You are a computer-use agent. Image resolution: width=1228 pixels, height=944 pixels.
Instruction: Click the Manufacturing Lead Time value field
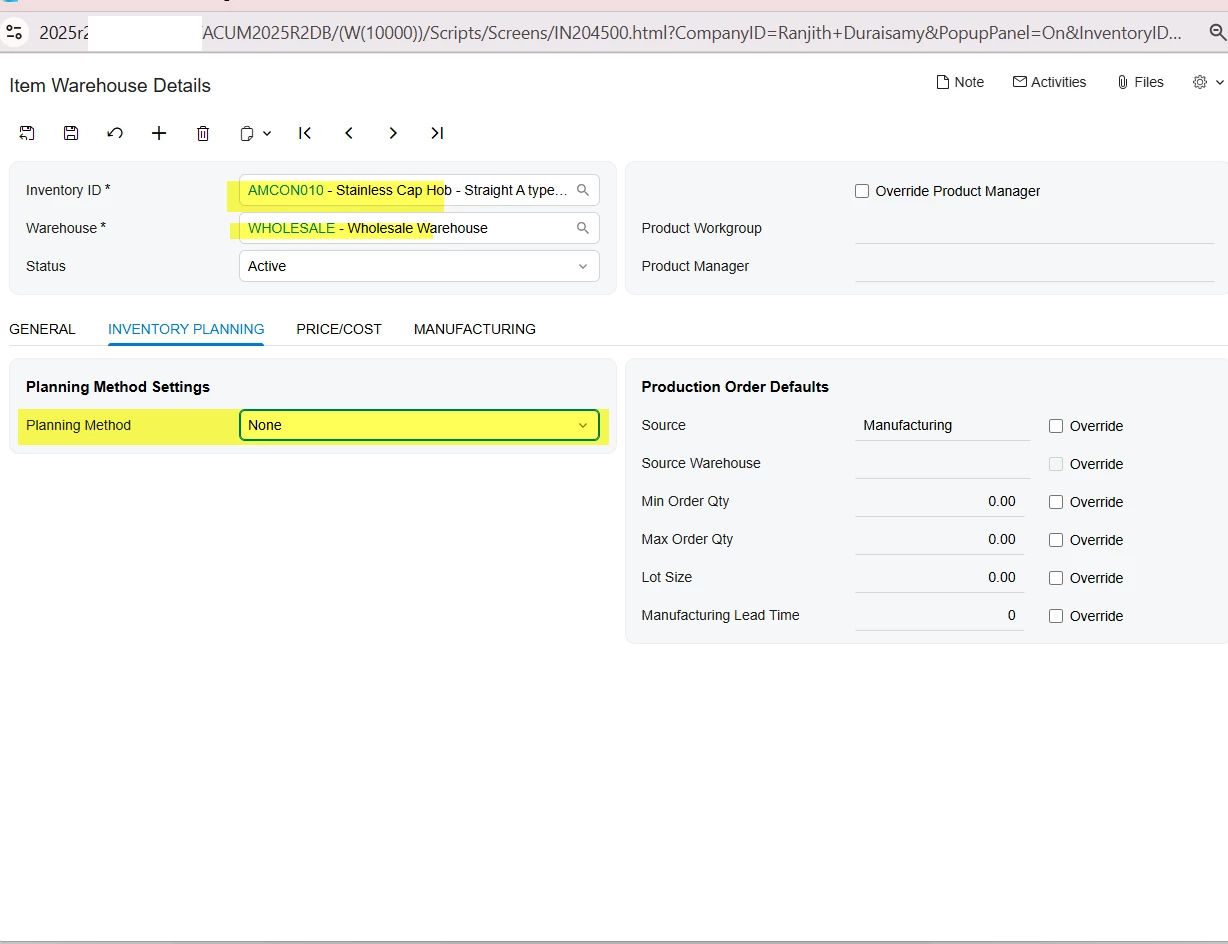[940, 616]
